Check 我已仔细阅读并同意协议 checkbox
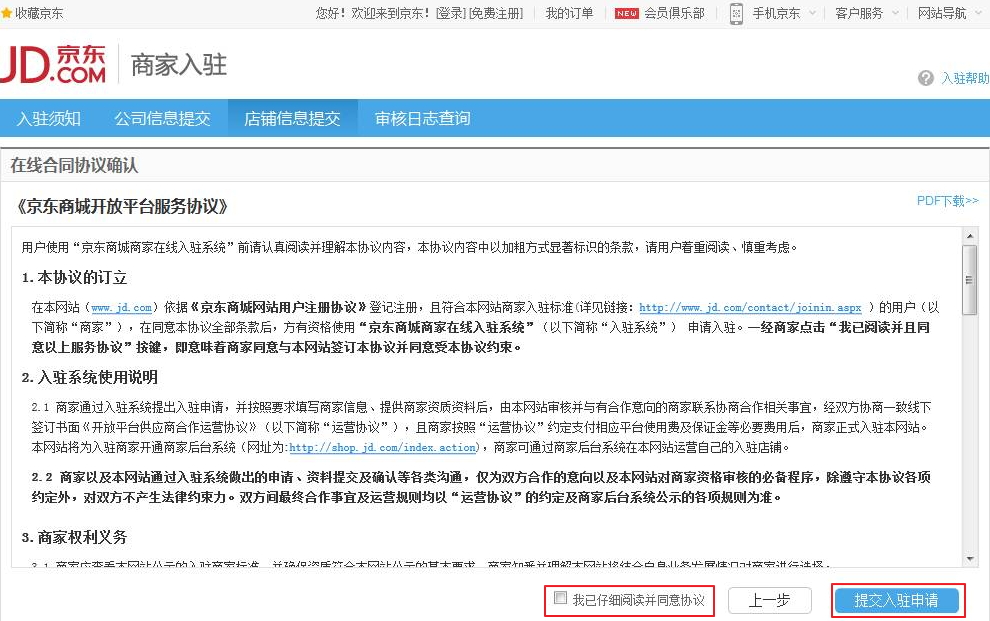 [560, 598]
